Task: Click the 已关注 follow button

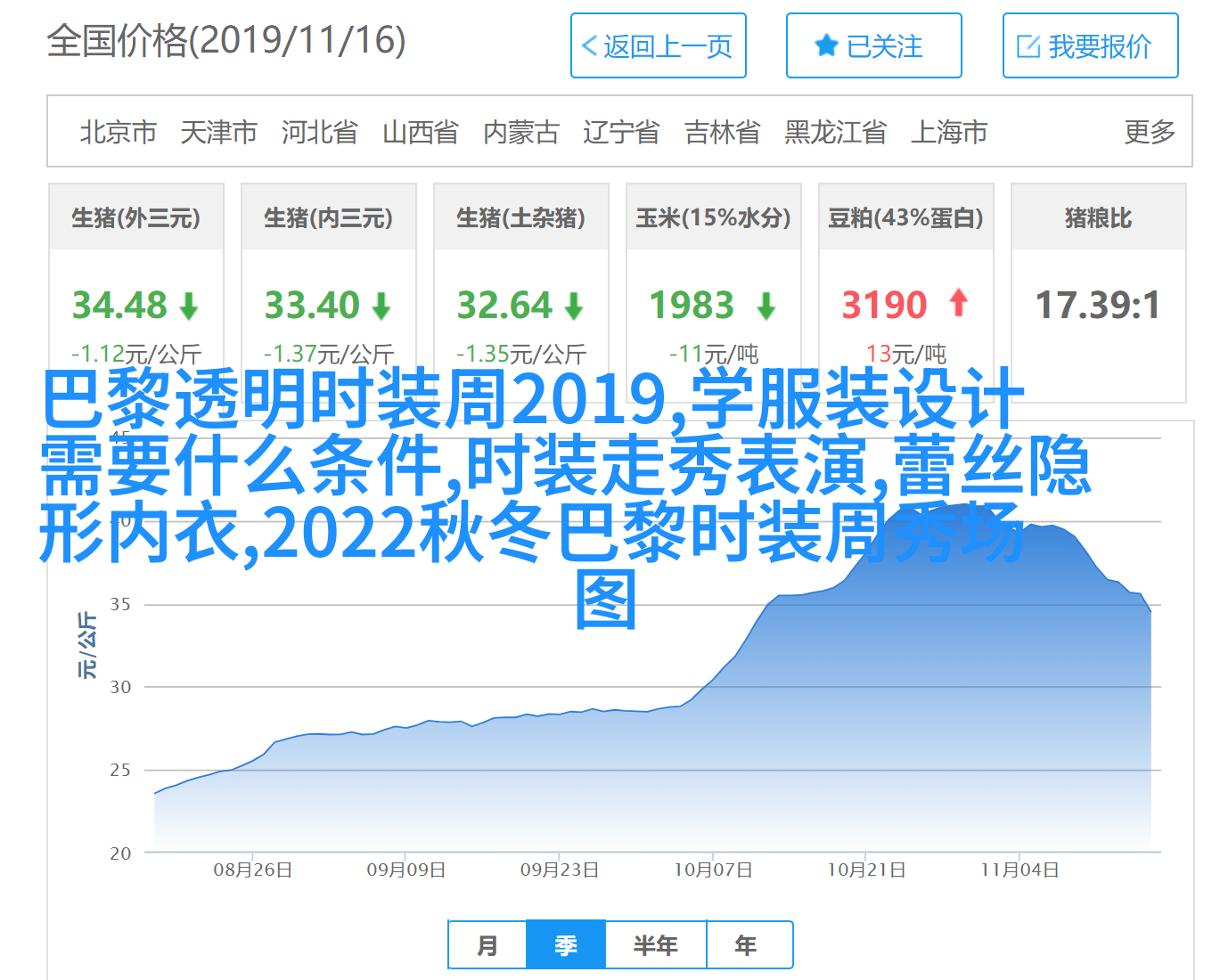Action: click(874, 45)
